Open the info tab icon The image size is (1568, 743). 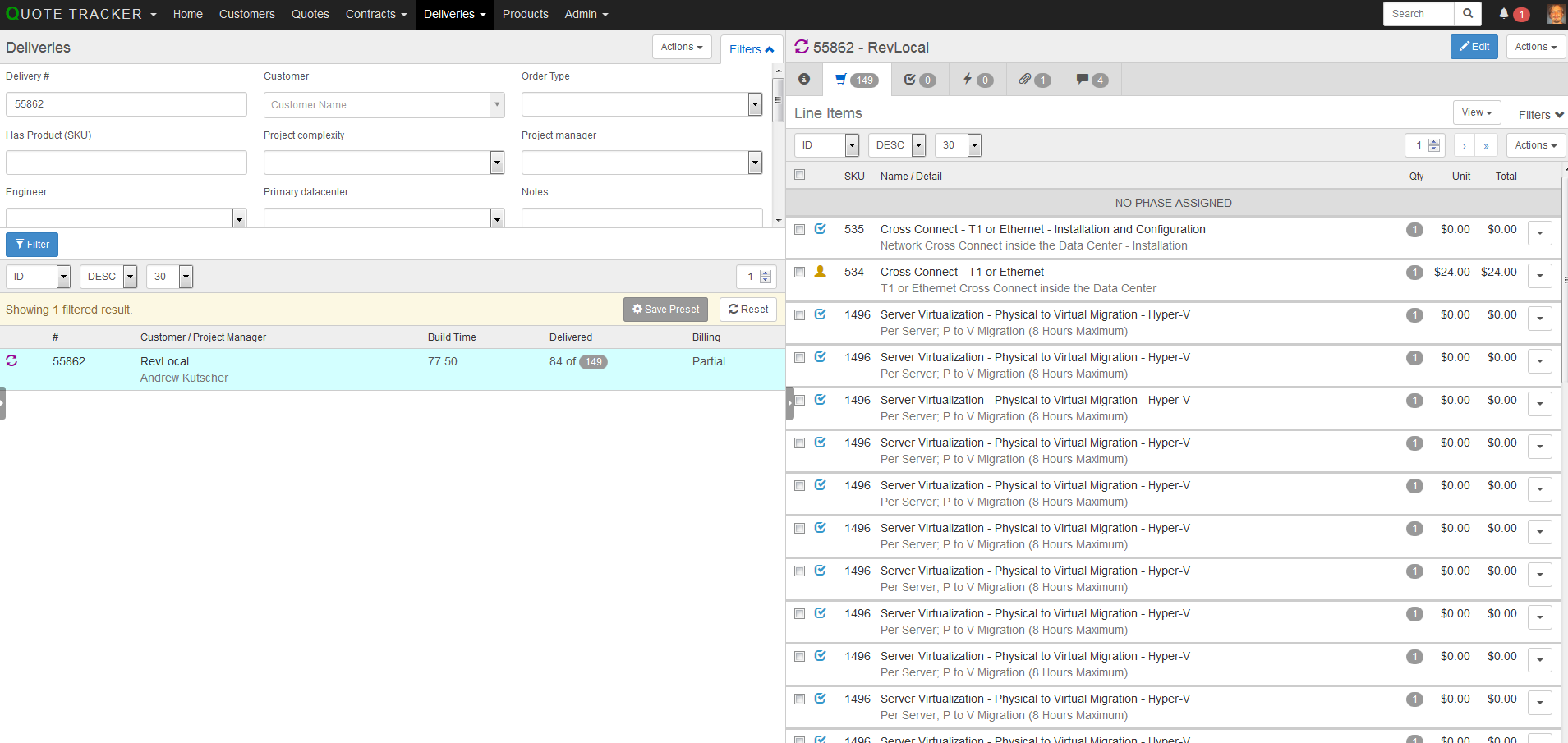(804, 80)
